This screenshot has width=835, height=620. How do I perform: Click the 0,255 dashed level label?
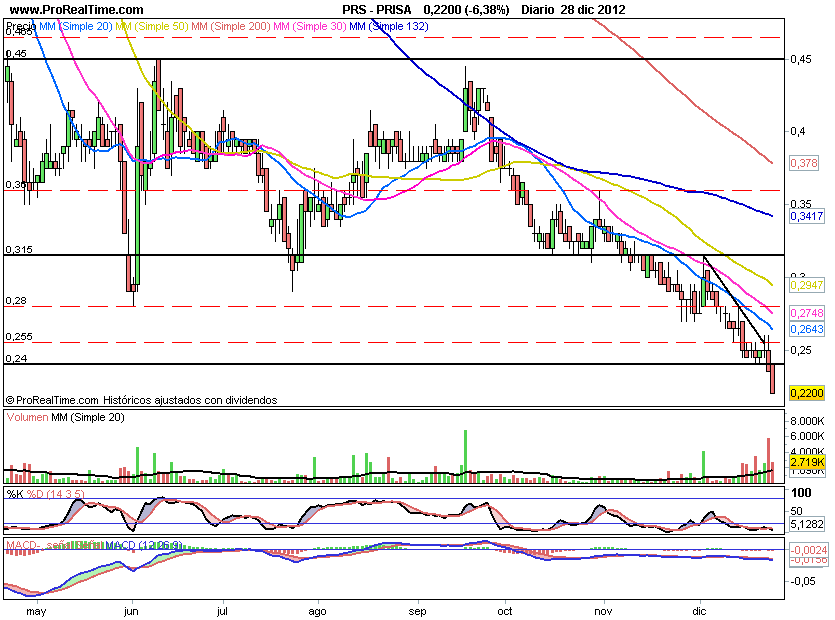pos(19,337)
